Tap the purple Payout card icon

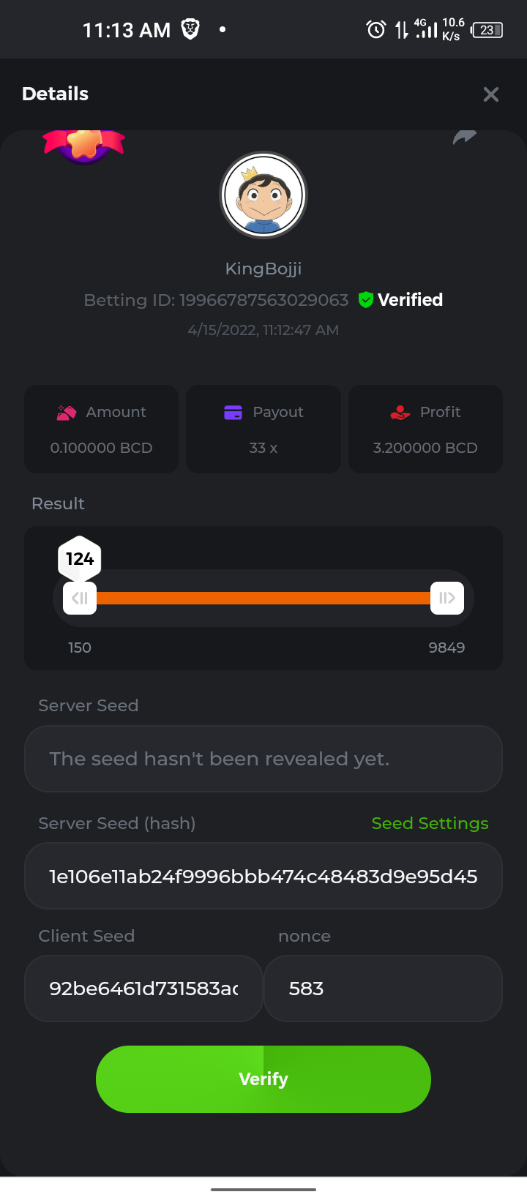tap(233, 412)
